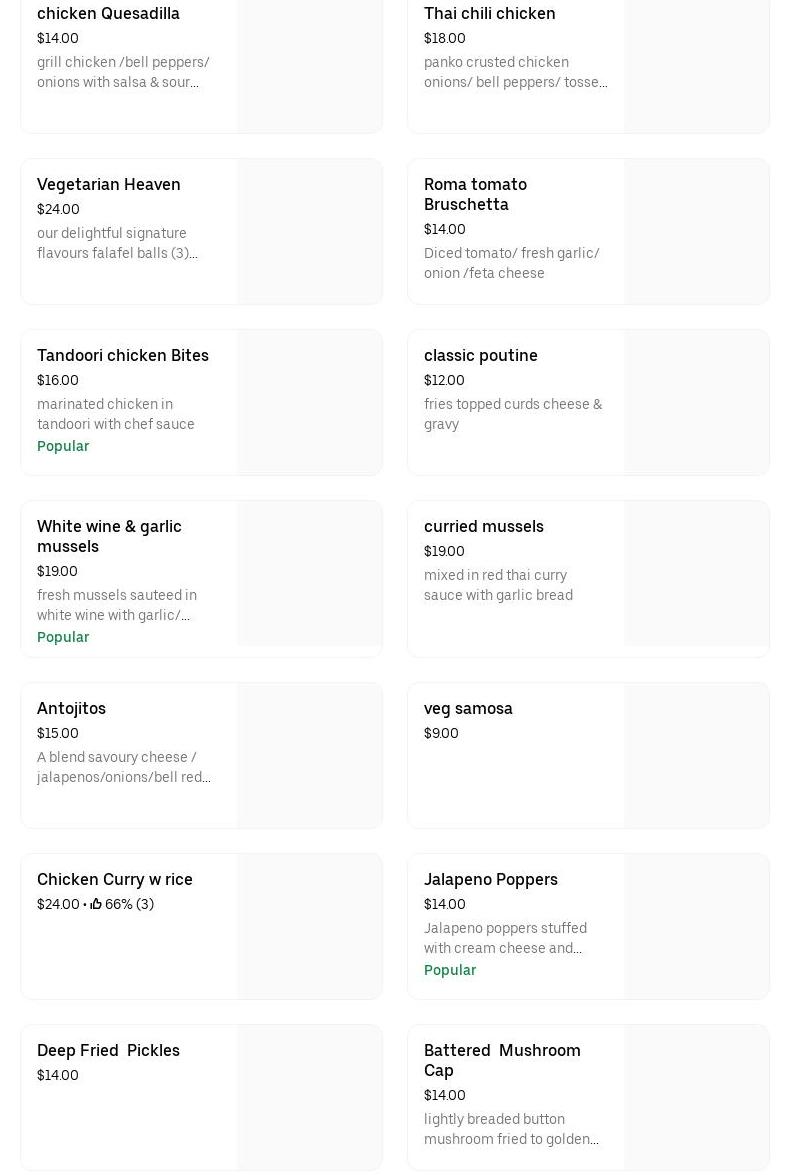
Task: Open Deep Fried Pickles item
Action: point(108,1051)
